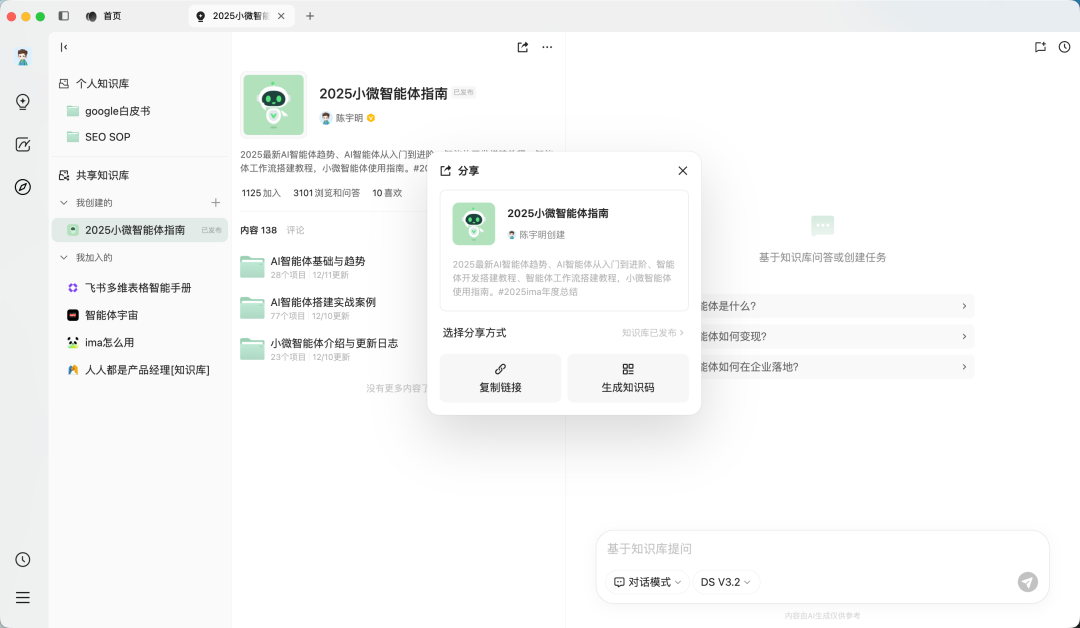The image size is (1080, 628).
Task: Open history via the clock icon bottom left
Action: pyautogui.click(x=23, y=559)
